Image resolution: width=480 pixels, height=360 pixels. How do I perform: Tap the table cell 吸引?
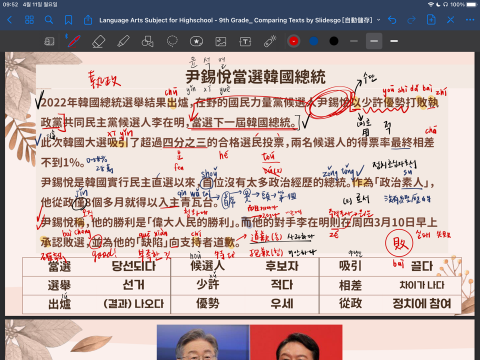[350, 266]
